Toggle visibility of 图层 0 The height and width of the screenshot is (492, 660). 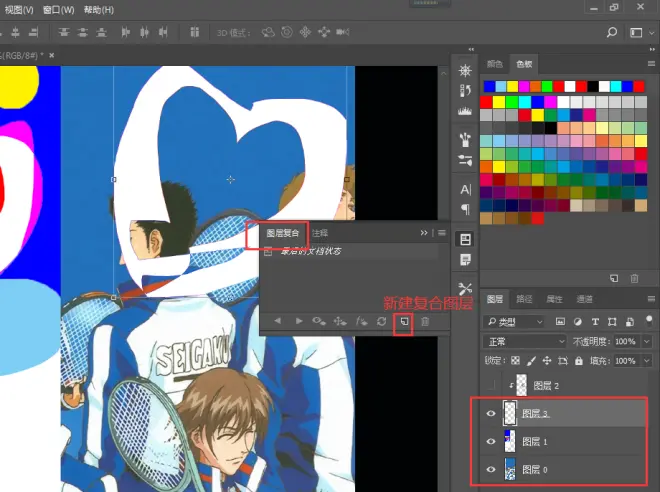[491, 469]
